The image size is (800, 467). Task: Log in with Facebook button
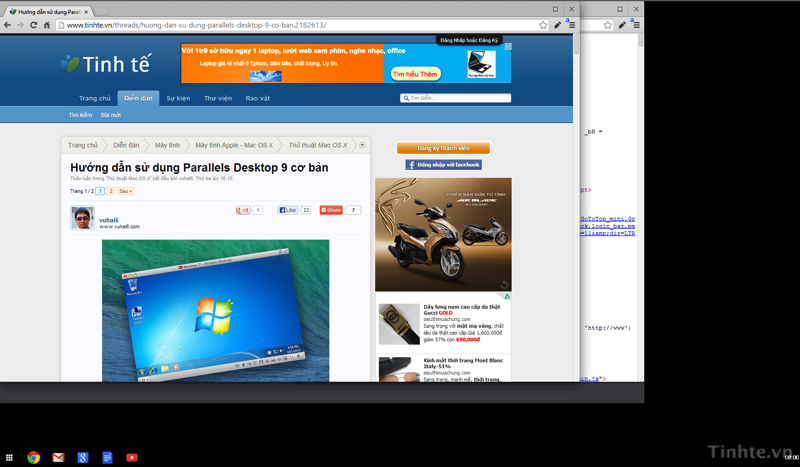(x=443, y=164)
